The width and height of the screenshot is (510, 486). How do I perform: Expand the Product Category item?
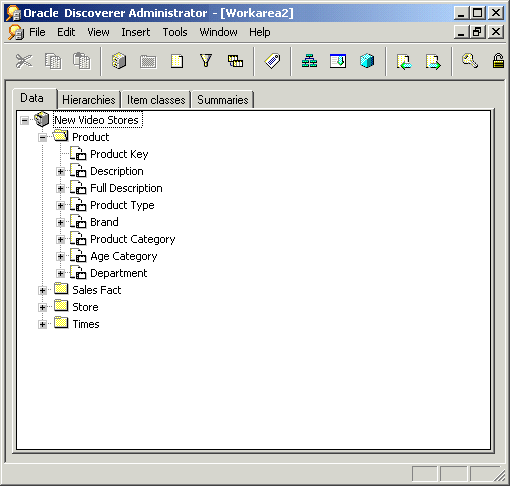click(60, 239)
